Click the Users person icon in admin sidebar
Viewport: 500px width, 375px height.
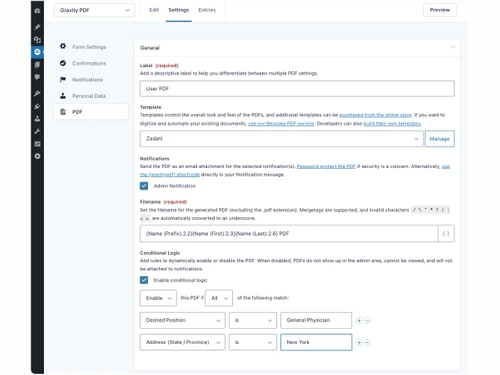coord(37,118)
